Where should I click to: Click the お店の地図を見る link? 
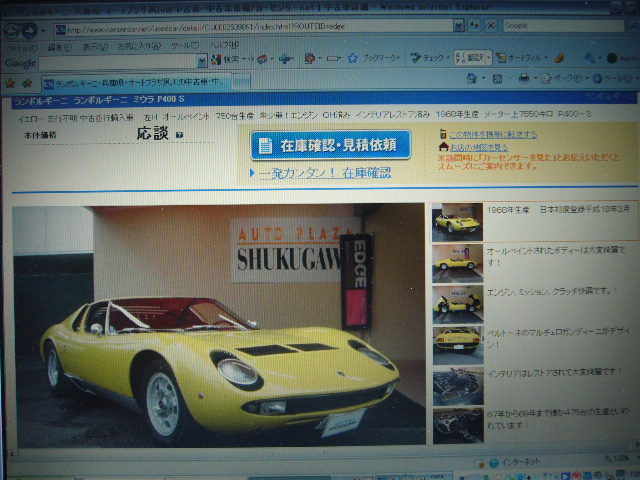[x=479, y=147]
